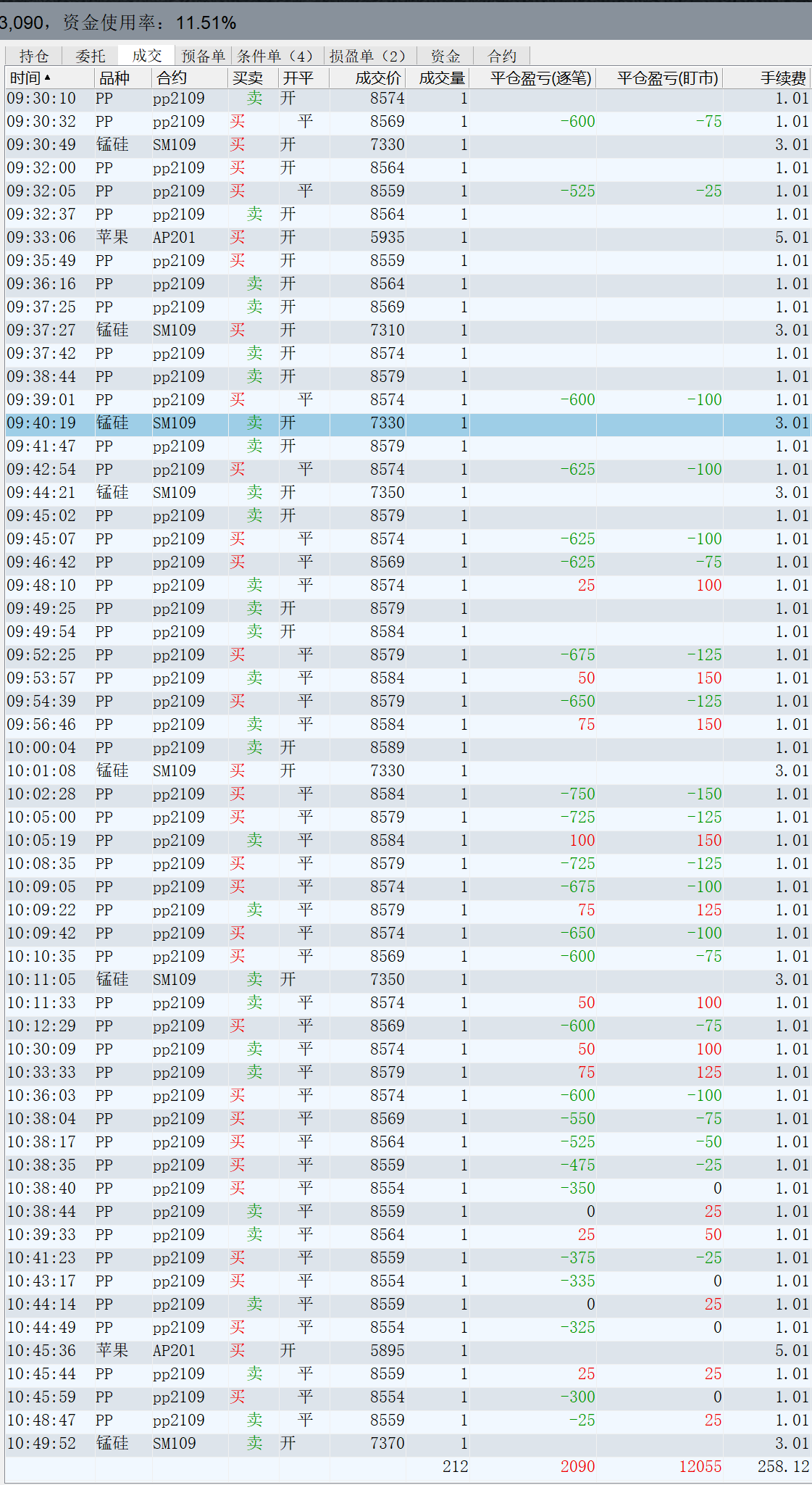Sort by the 手续费 column header
Image resolution: width=812 pixels, height=1485 pixels.
[782, 78]
